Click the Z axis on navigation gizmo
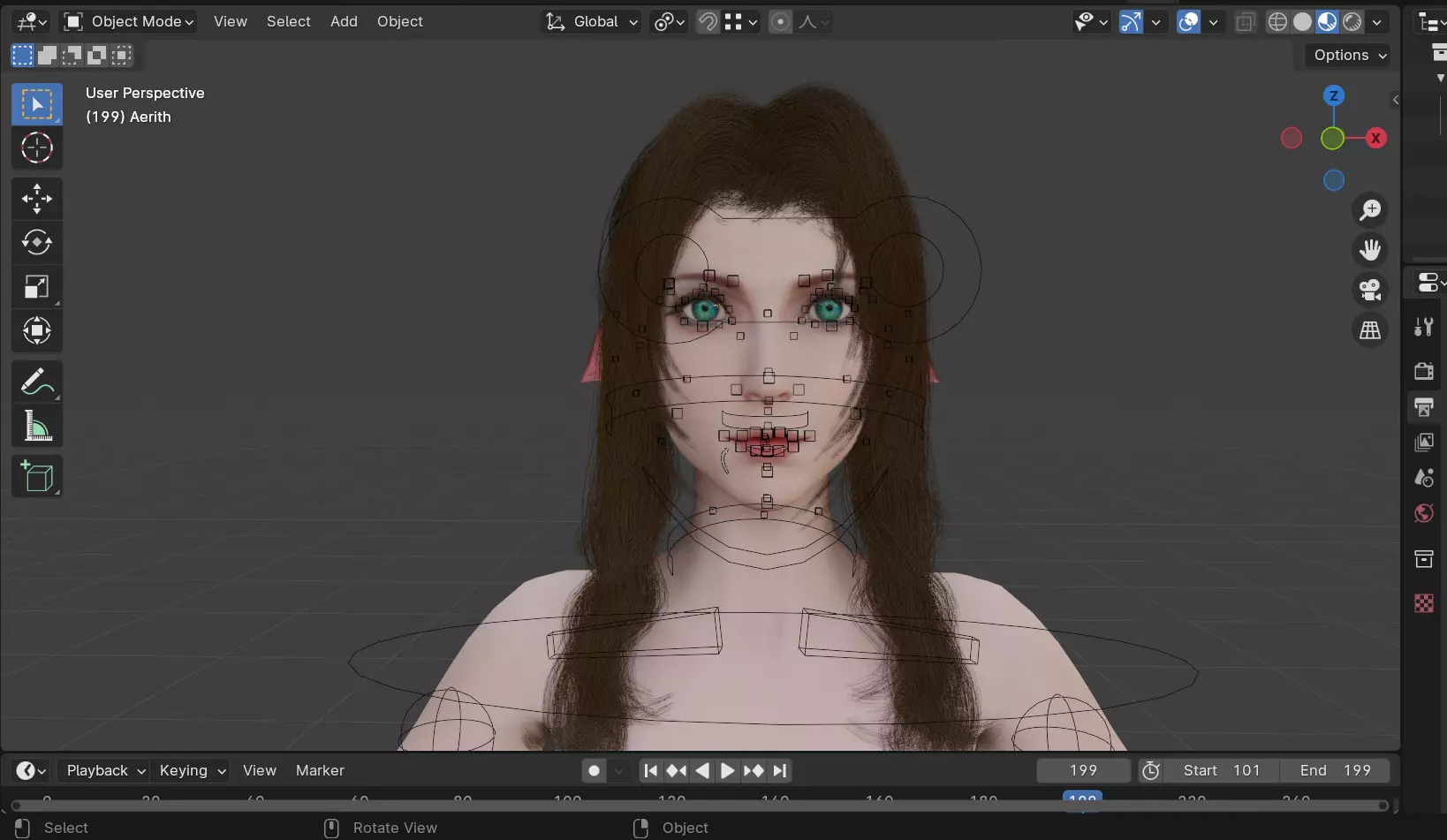The height and width of the screenshot is (840, 1447). (1334, 95)
